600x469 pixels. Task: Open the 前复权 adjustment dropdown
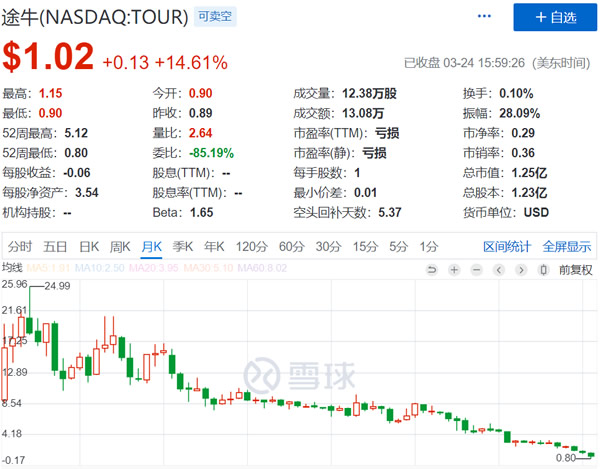click(x=575, y=269)
